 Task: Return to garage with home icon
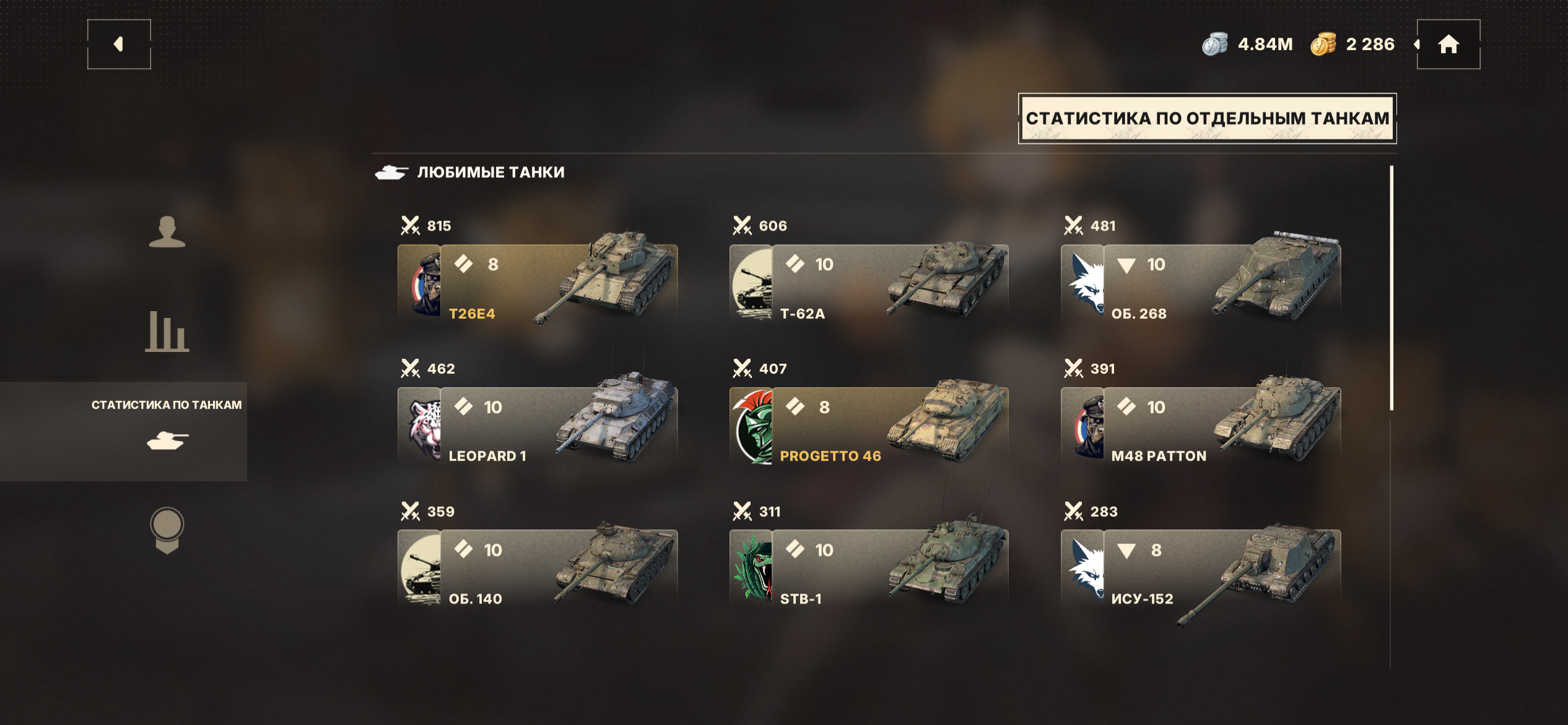1448,44
